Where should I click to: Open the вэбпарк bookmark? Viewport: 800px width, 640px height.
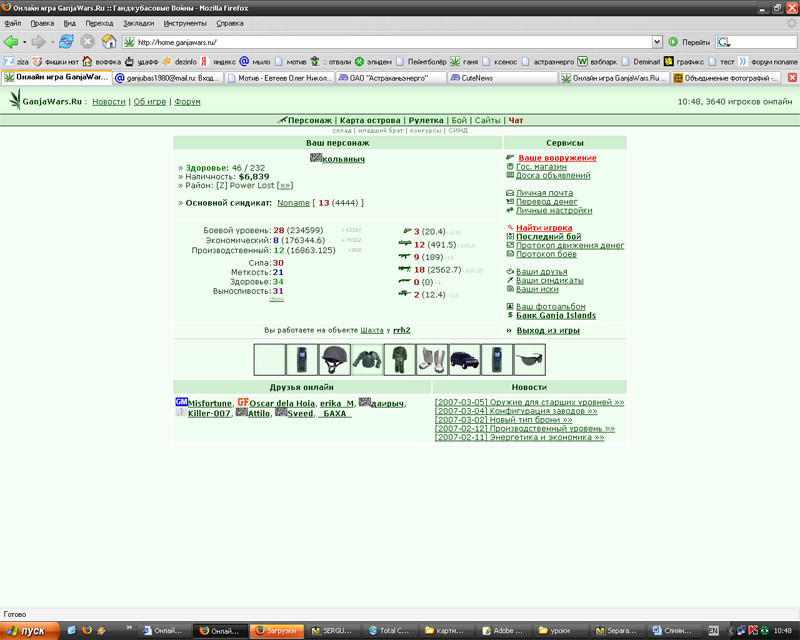point(597,62)
